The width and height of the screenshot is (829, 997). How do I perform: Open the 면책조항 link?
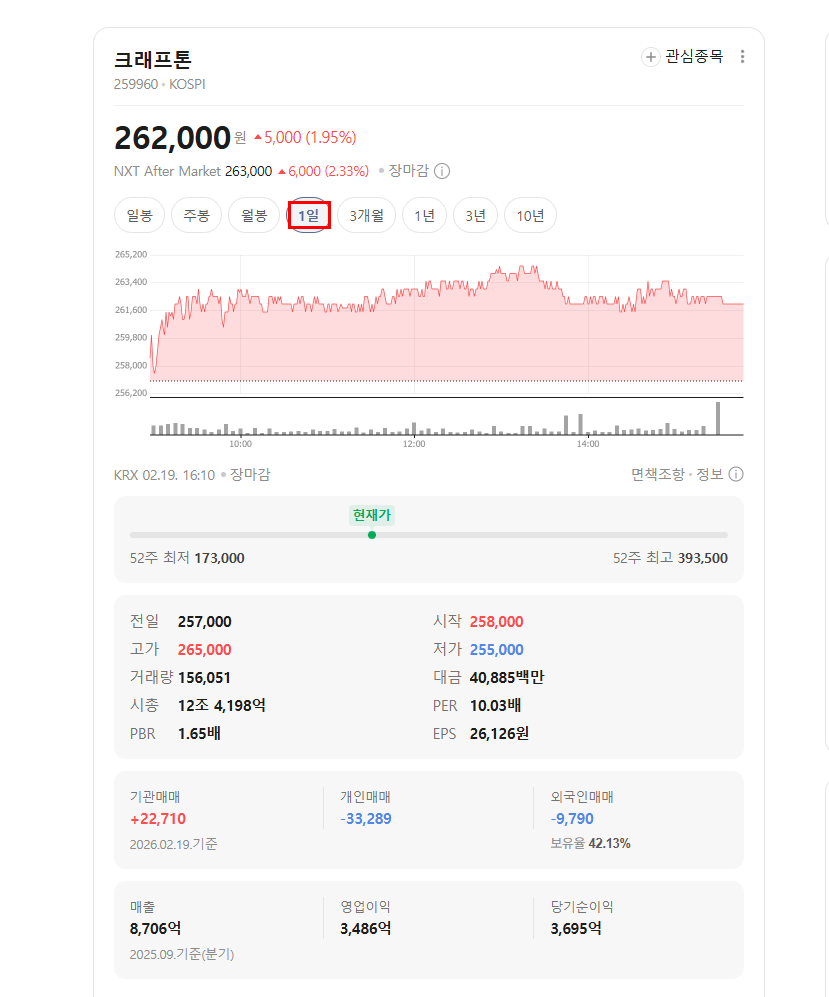(657, 474)
